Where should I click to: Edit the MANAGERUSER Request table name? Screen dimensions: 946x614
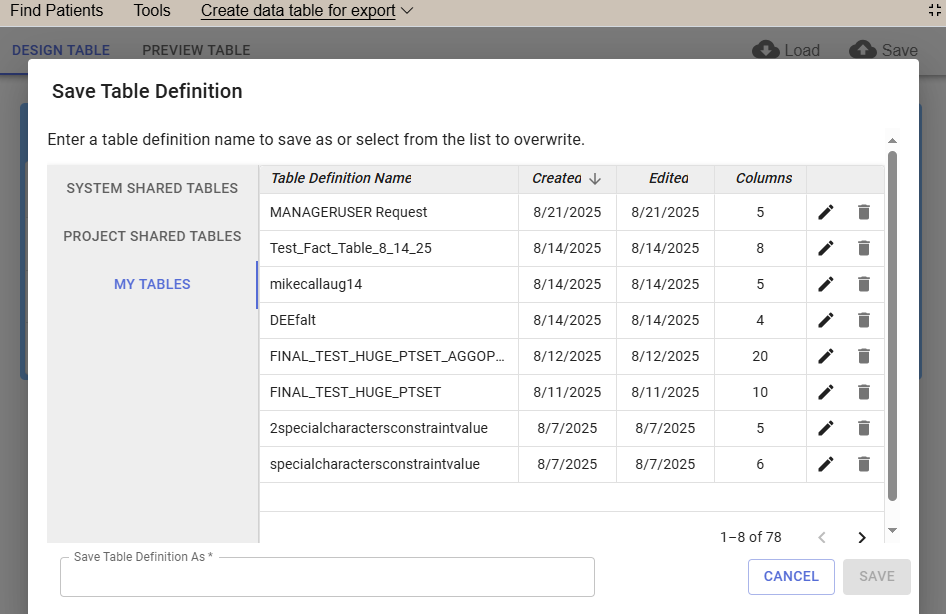(825, 212)
